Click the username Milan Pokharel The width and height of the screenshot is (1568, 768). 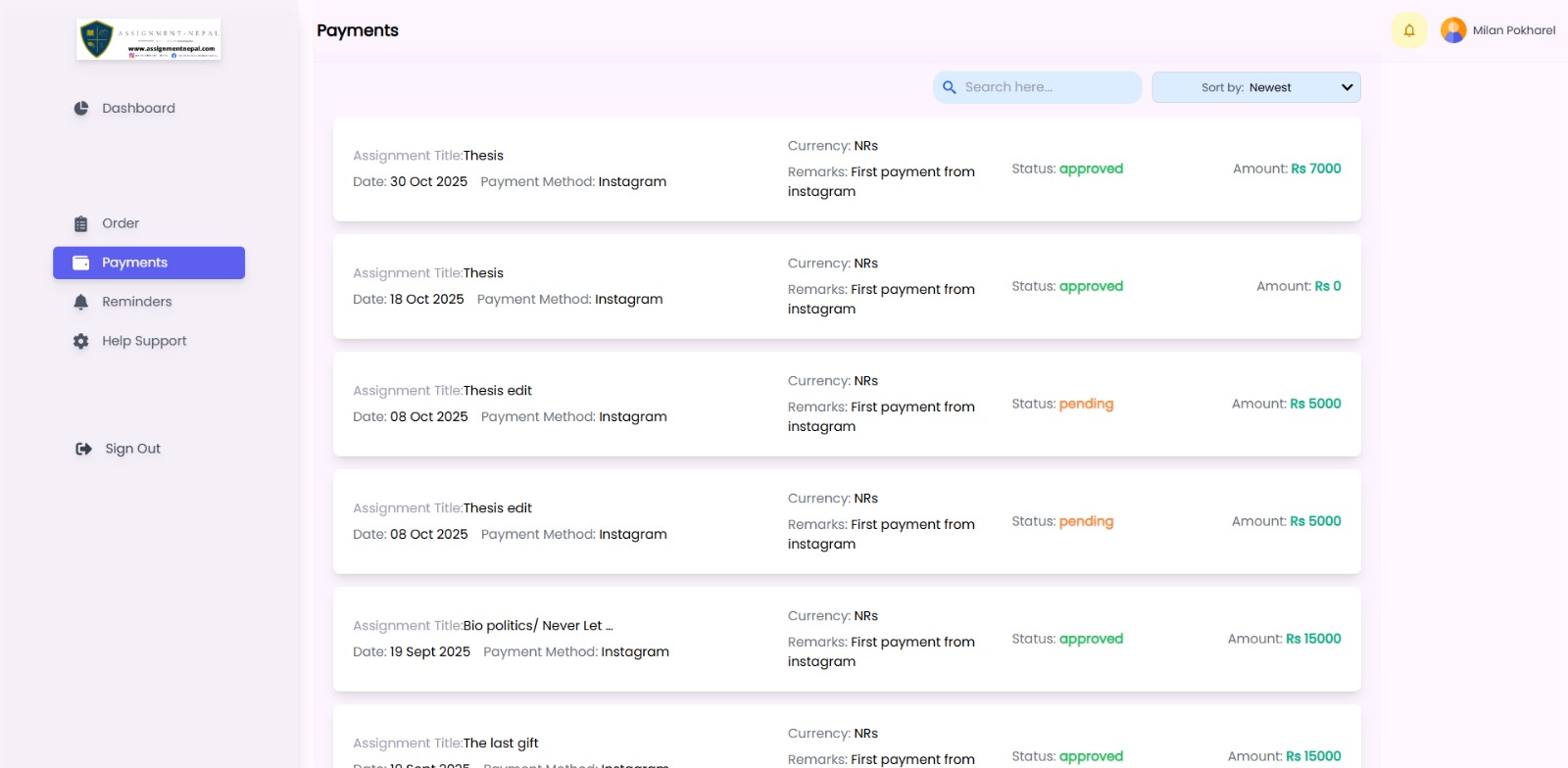1514,30
